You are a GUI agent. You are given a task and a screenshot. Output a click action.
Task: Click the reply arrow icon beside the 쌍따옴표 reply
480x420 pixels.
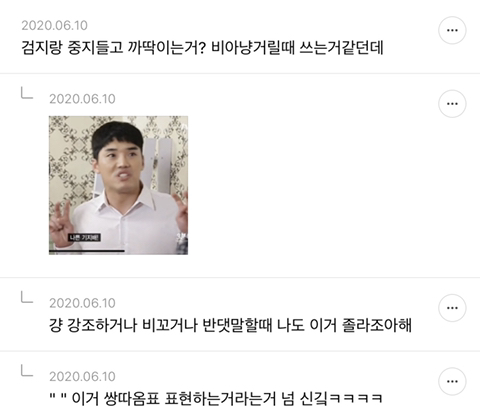27,370
